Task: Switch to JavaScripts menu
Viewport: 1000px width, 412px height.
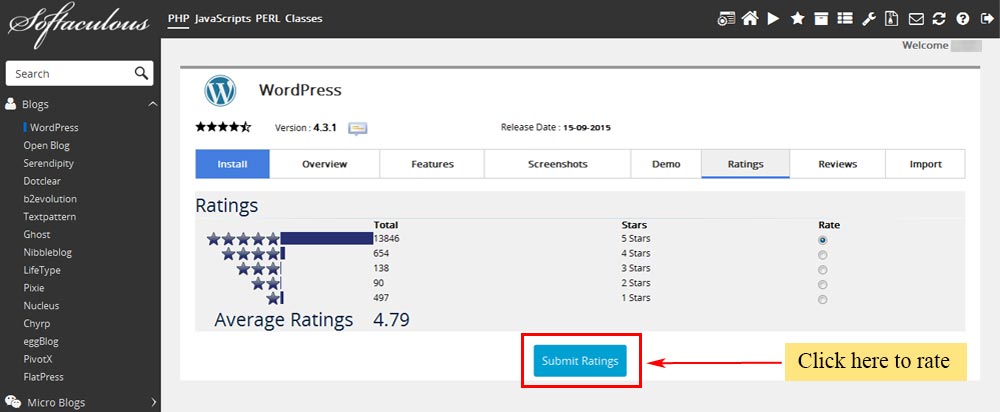Action: point(223,18)
